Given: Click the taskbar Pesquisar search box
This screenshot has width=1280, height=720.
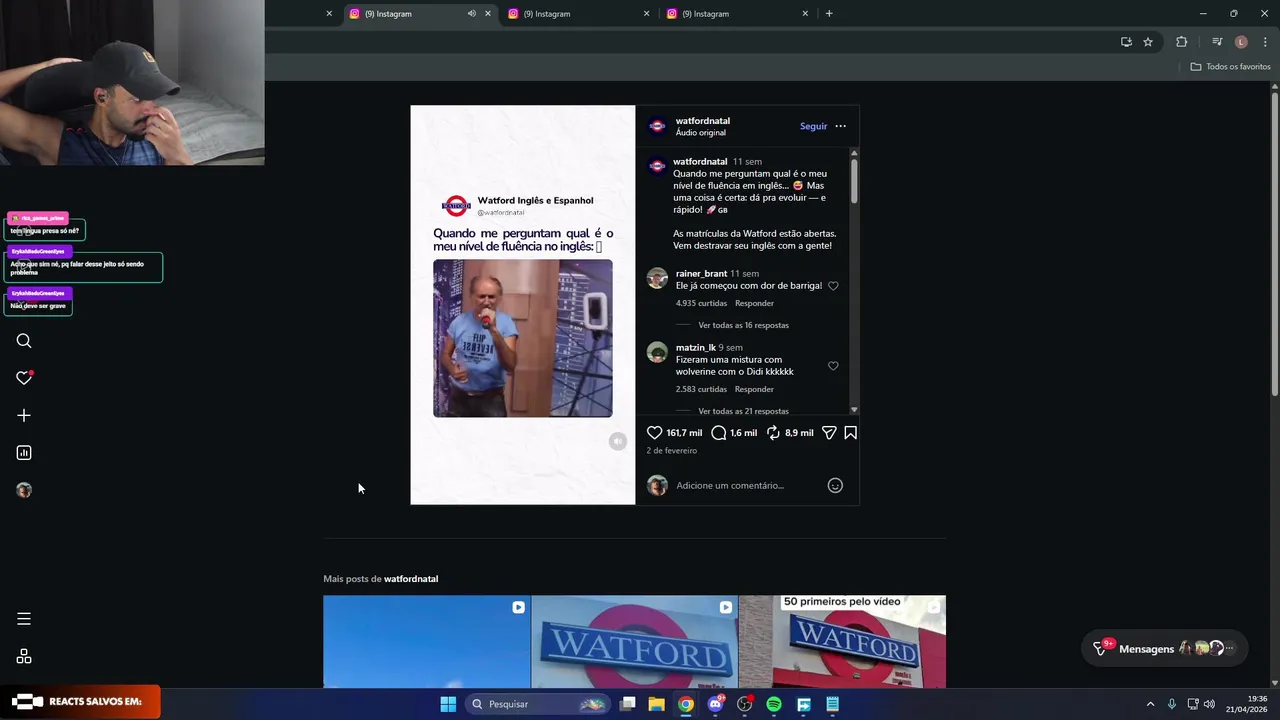Looking at the screenshot, I should (x=538, y=704).
